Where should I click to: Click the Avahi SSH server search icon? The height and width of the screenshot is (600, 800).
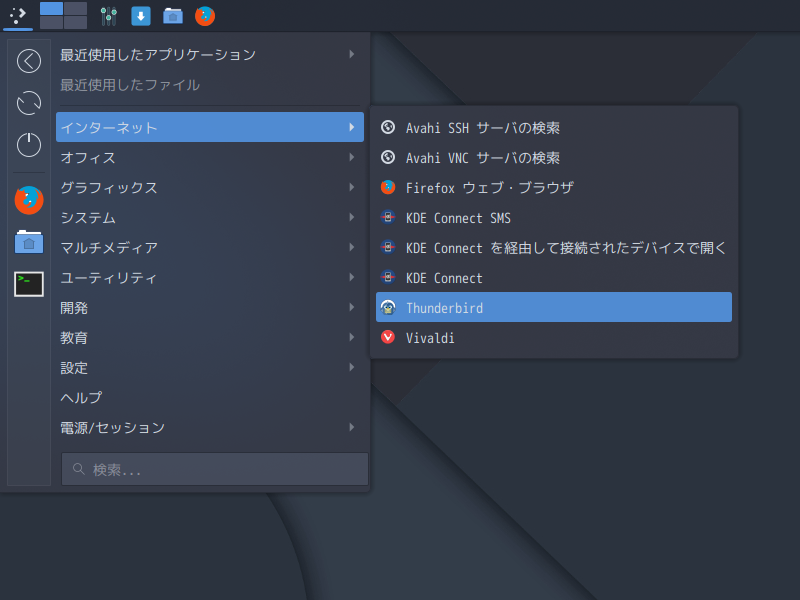pyautogui.click(x=388, y=127)
